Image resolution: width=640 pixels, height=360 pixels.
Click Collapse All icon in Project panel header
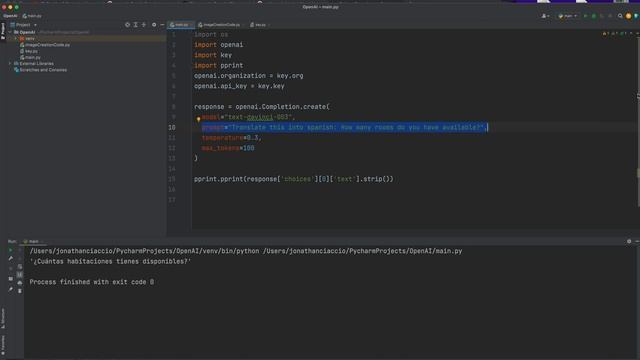[x=144, y=25]
